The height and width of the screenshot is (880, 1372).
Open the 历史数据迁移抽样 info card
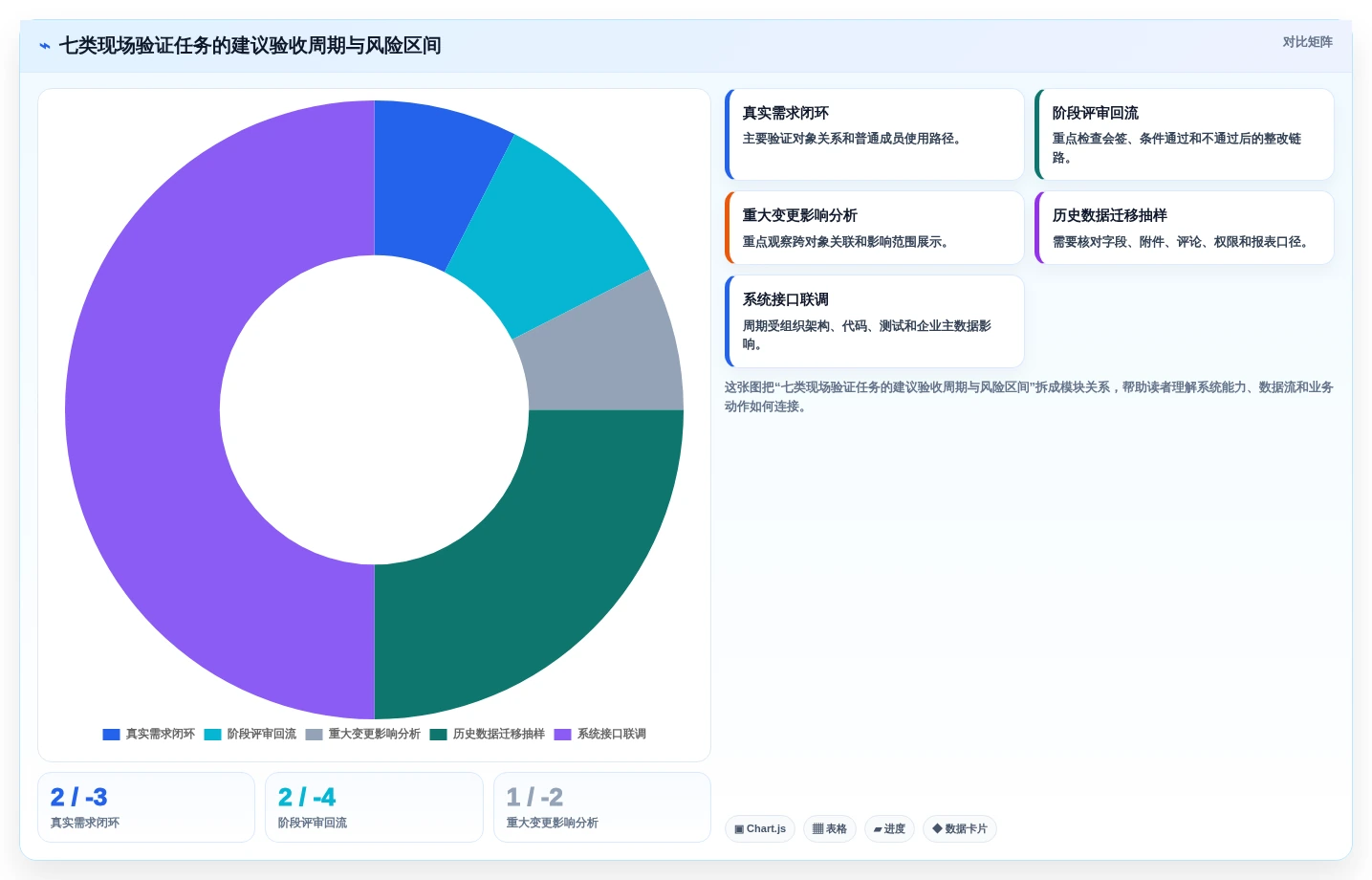tap(1185, 228)
